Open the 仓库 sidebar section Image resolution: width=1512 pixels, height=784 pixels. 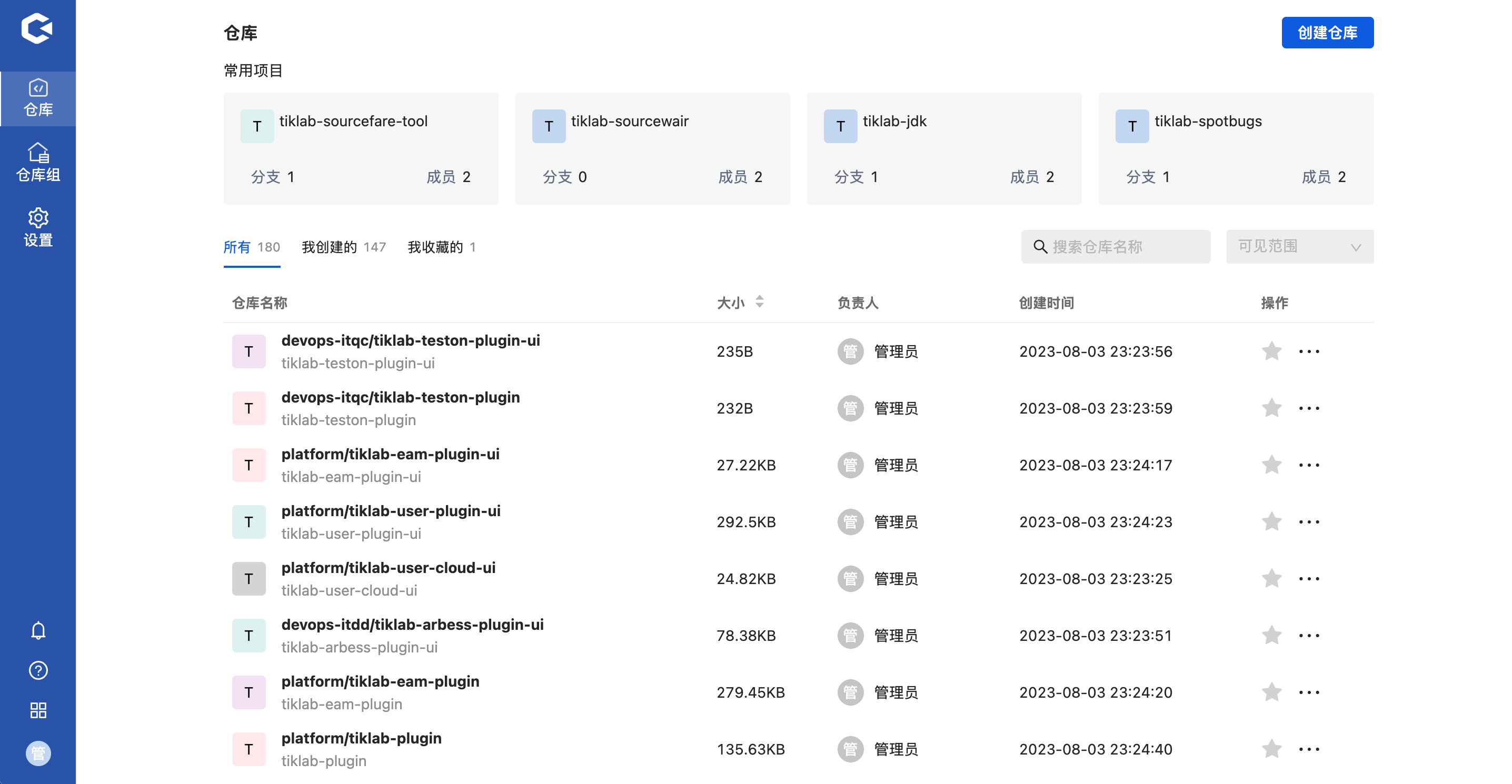[38, 98]
